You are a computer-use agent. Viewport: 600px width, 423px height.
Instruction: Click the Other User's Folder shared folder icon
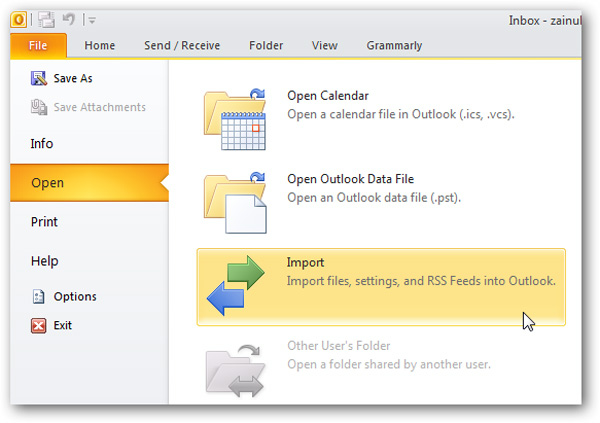point(235,371)
